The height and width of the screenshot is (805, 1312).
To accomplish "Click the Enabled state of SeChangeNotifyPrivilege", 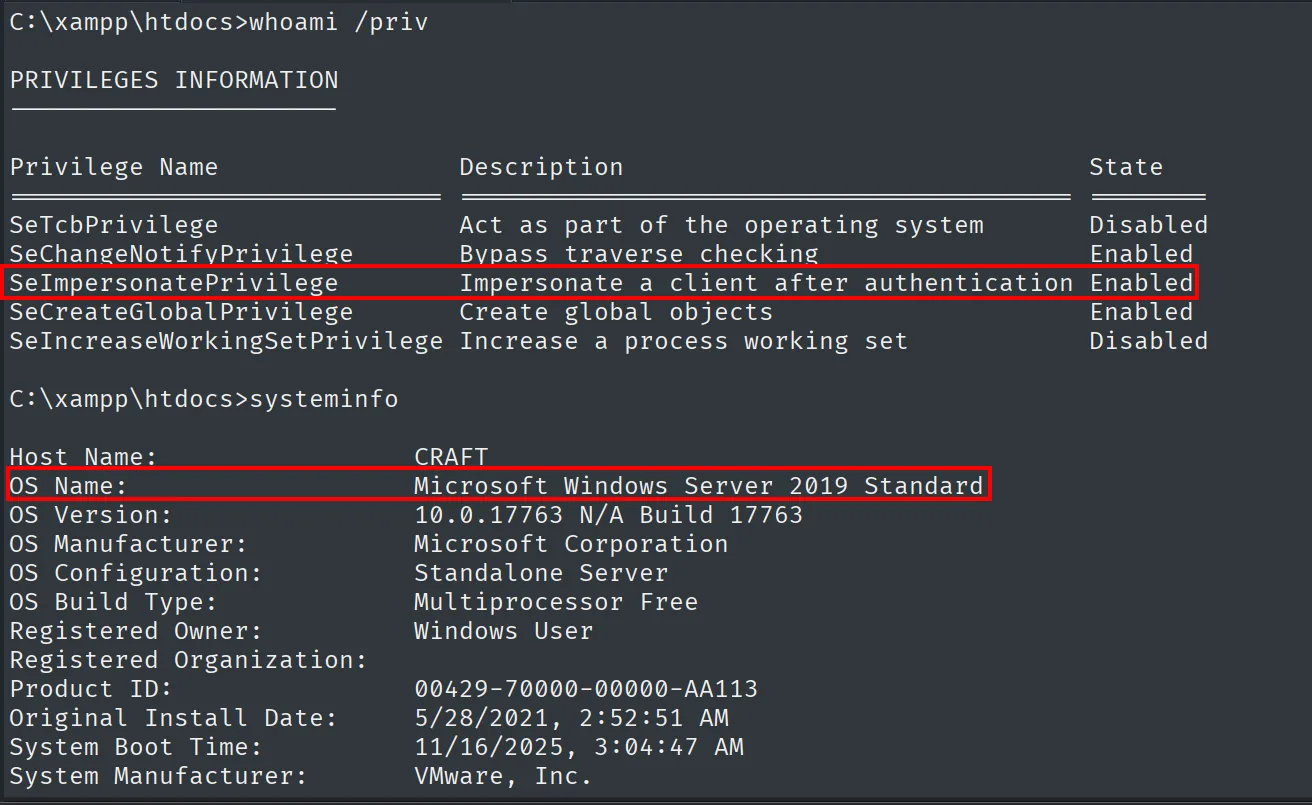I will pos(1141,254).
